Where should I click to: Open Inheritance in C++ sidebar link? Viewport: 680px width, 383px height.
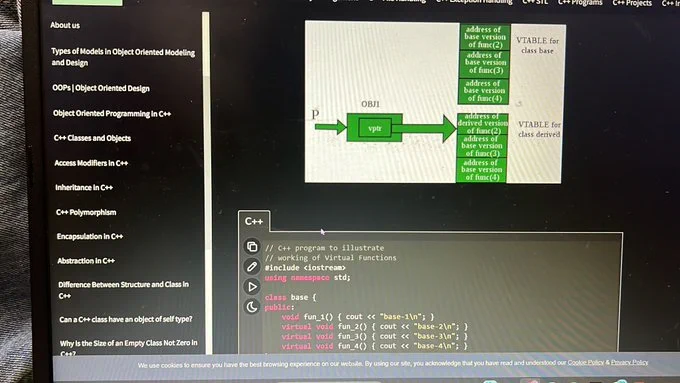(84, 187)
